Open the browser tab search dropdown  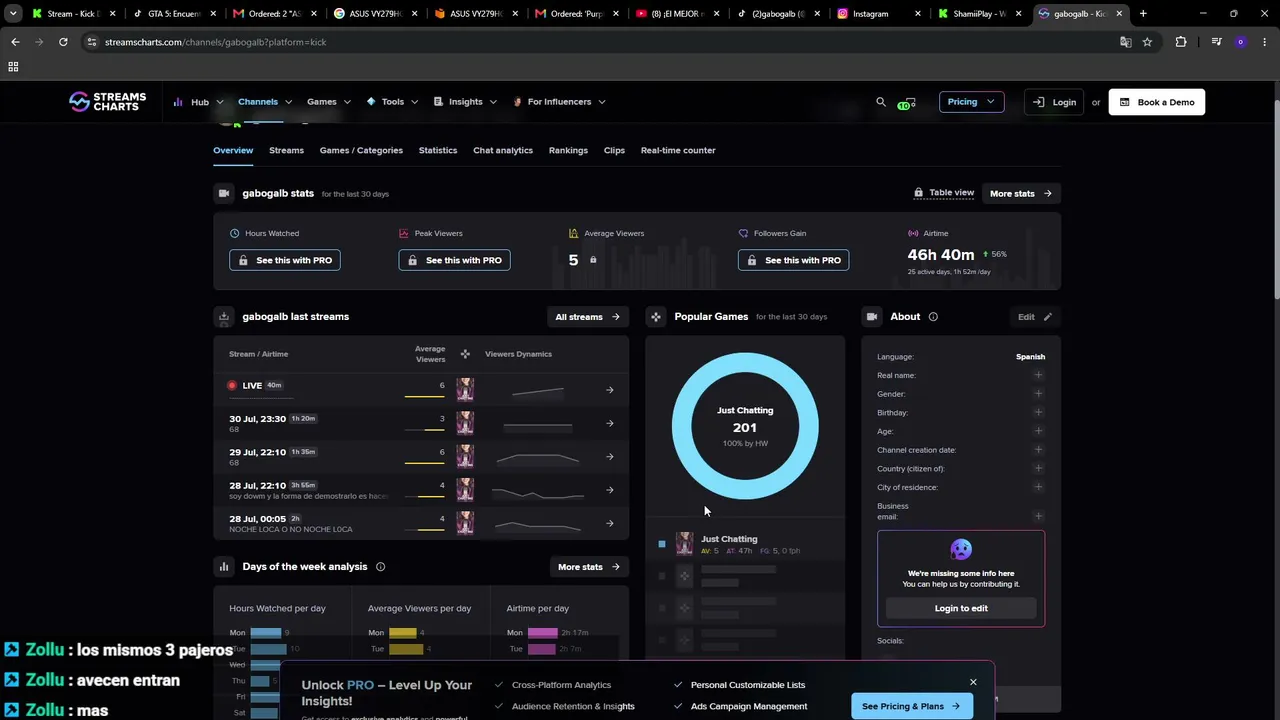click(x=13, y=14)
